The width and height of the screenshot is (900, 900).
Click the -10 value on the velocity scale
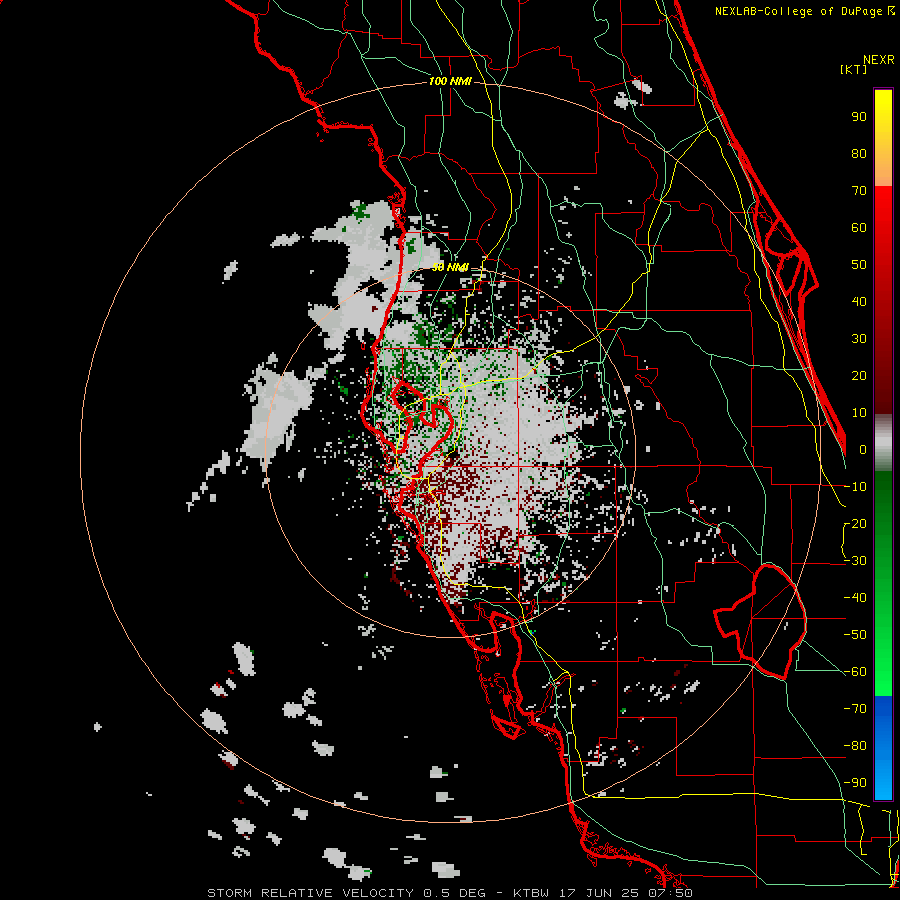855,487
